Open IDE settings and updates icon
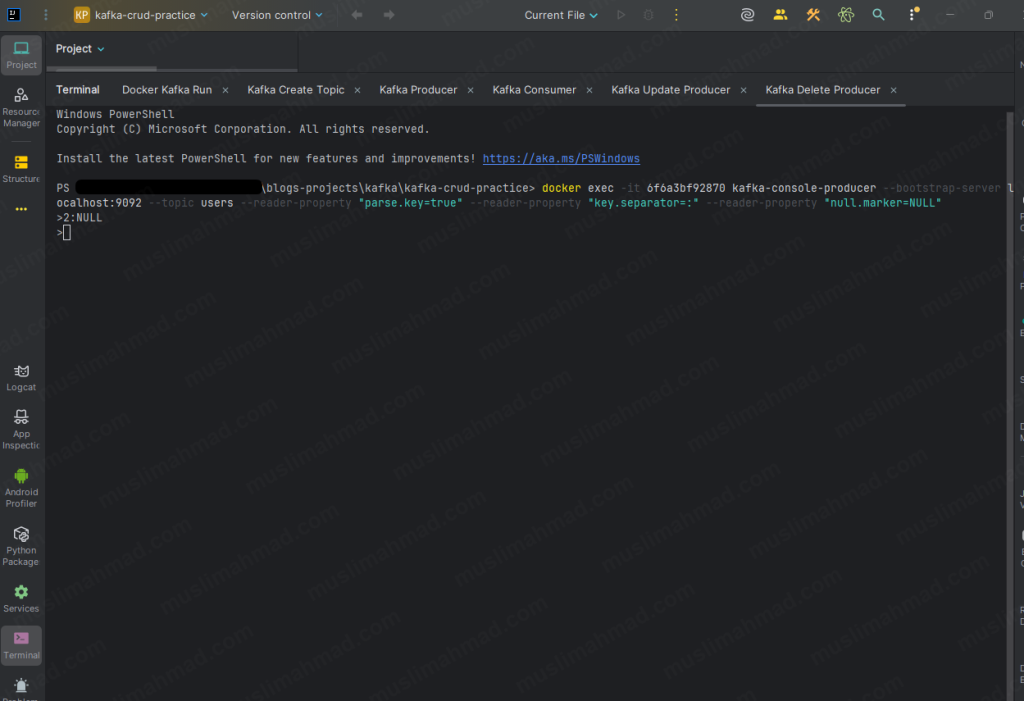 pyautogui.click(x=913, y=14)
